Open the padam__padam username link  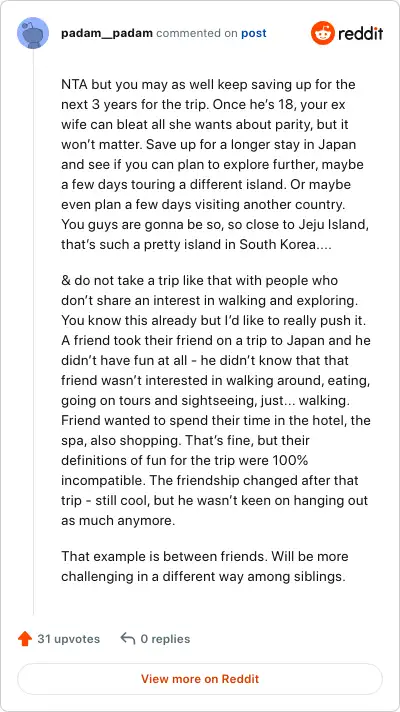[x=107, y=33]
